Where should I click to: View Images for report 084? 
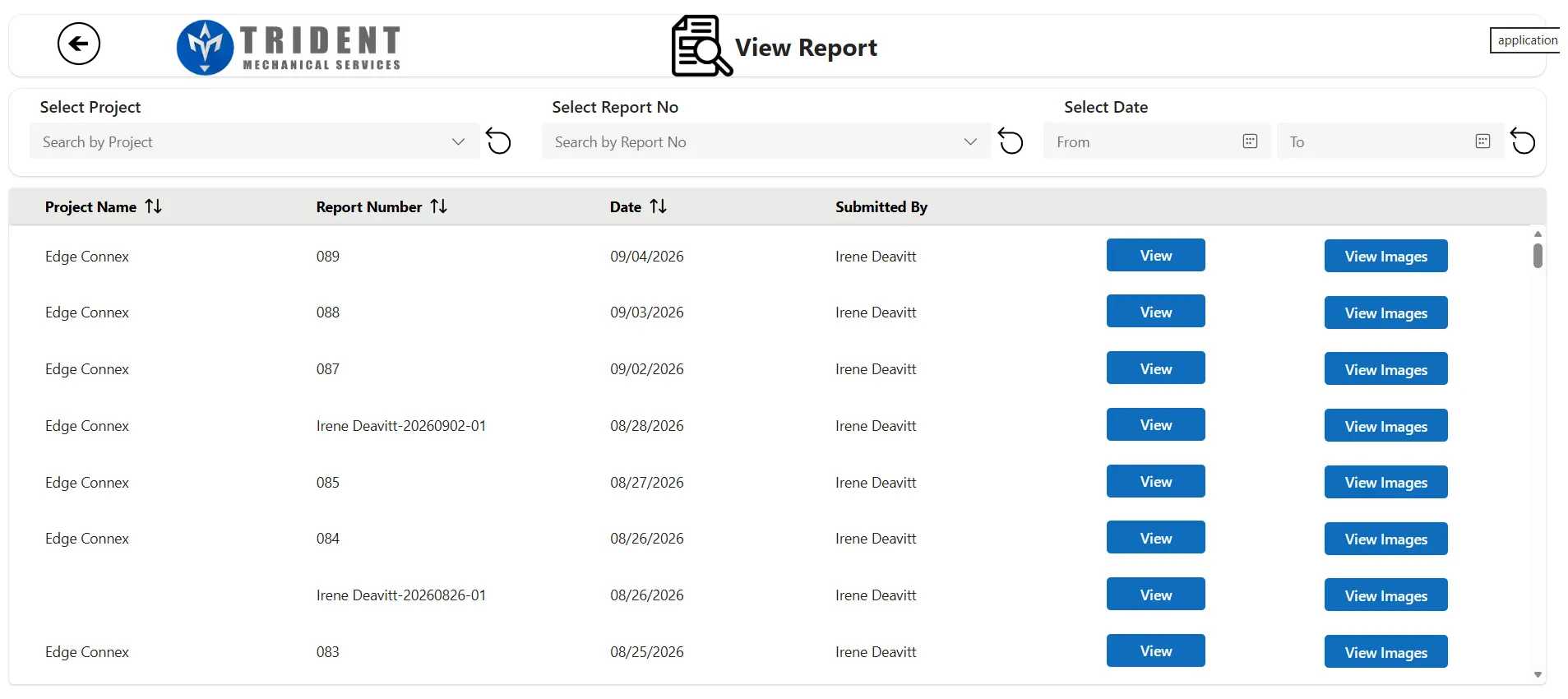click(1385, 539)
